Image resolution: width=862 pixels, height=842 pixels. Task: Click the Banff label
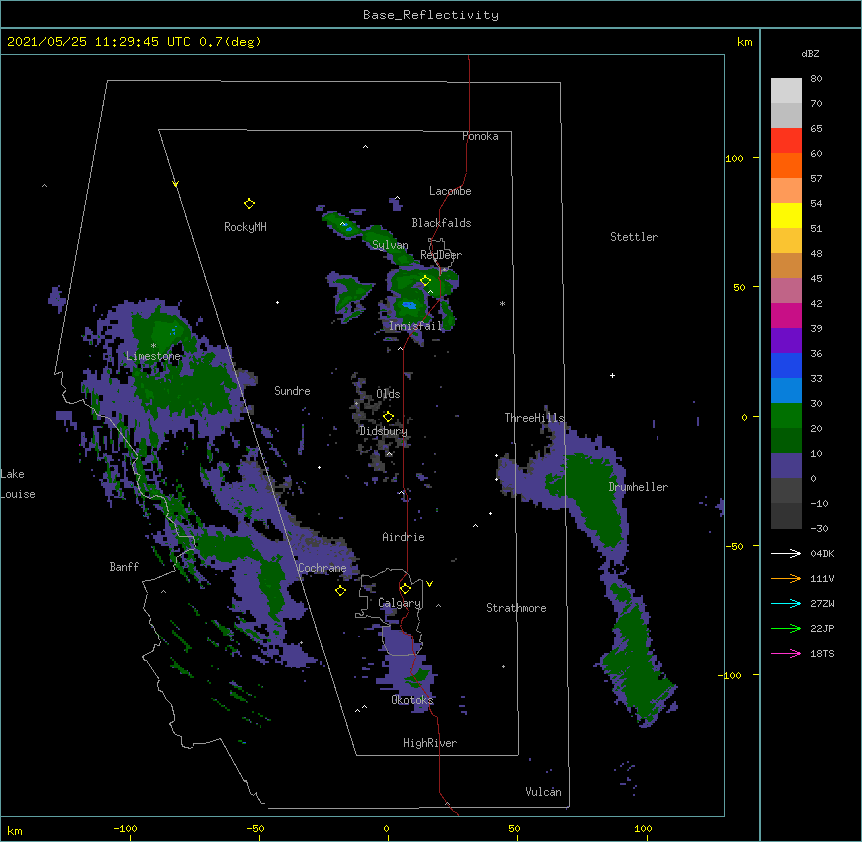coord(124,567)
